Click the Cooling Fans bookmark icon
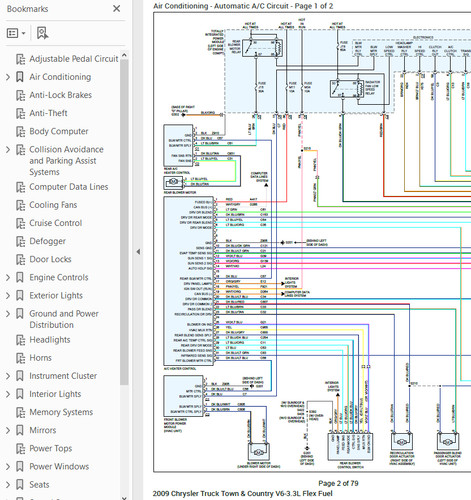This screenshot has width=471, height=500. click(21, 205)
